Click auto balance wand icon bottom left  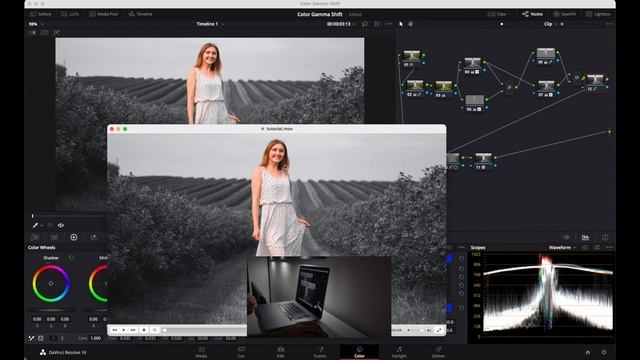31,338
